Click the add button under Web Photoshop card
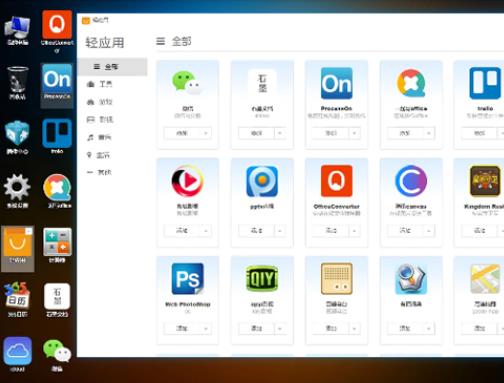Screen dimensions: 504x383 182,328
